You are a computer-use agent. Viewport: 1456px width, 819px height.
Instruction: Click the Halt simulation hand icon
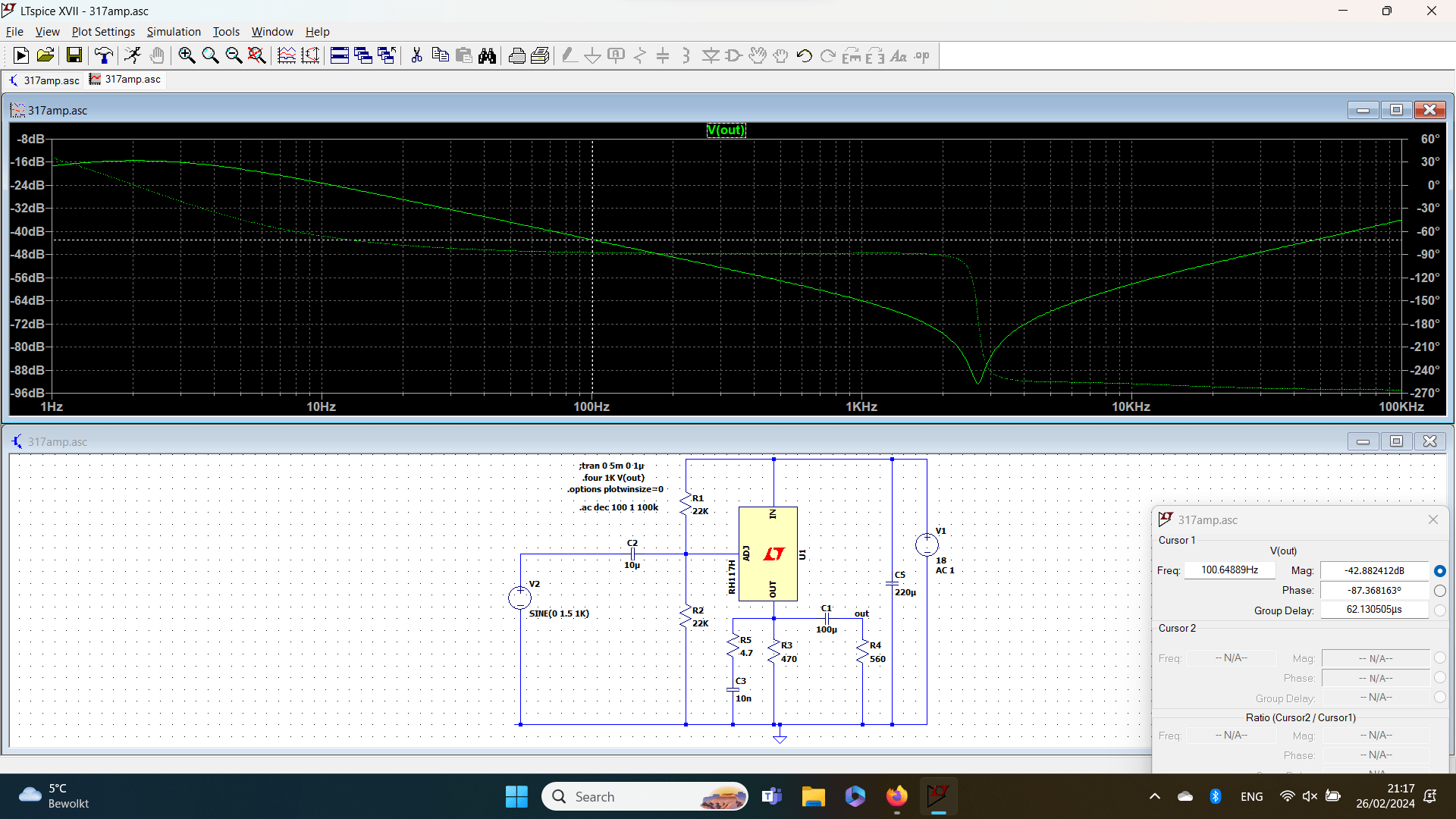[x=157, y=55]
